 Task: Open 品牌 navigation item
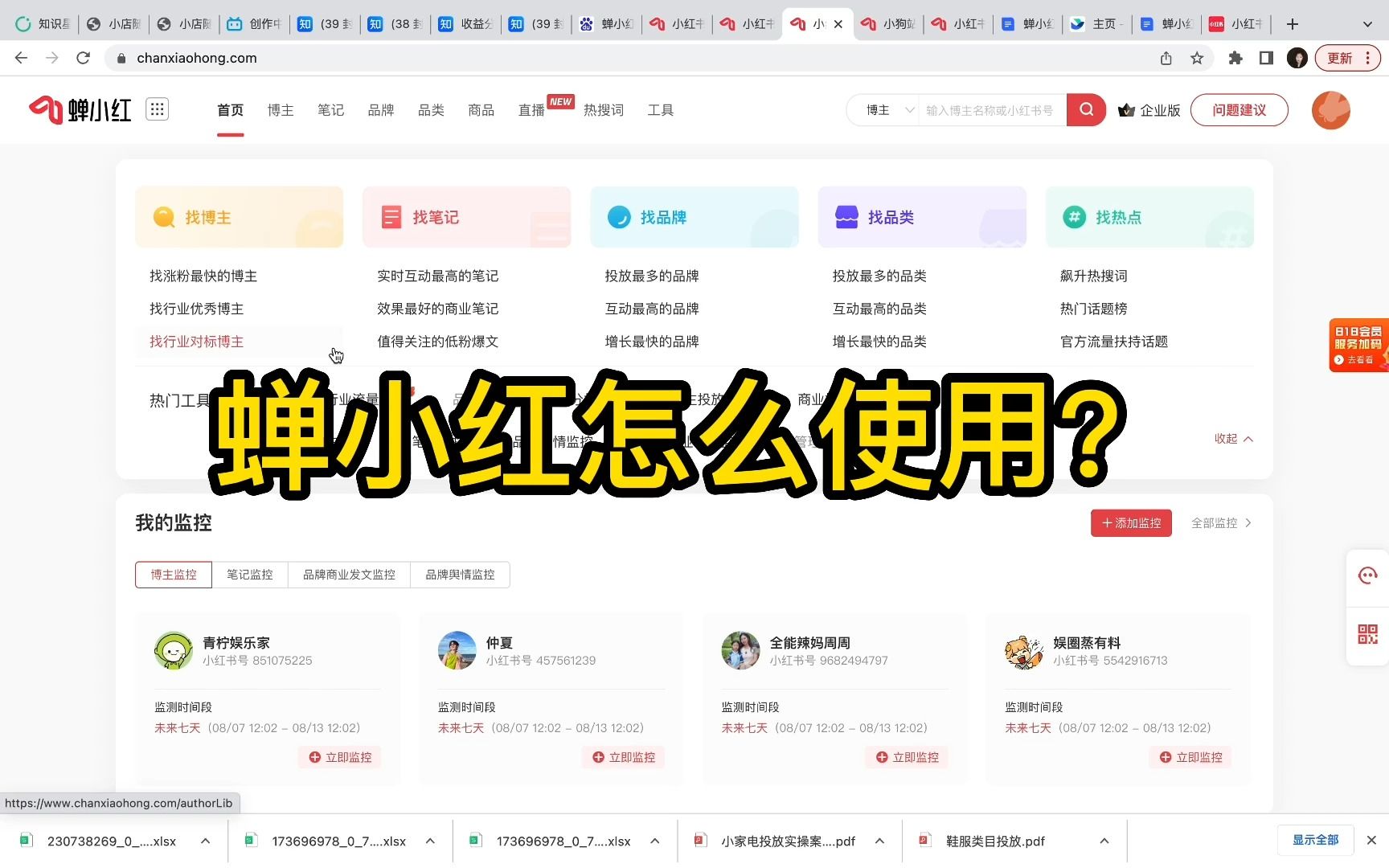pyautogui.click(x=381, y=110)
